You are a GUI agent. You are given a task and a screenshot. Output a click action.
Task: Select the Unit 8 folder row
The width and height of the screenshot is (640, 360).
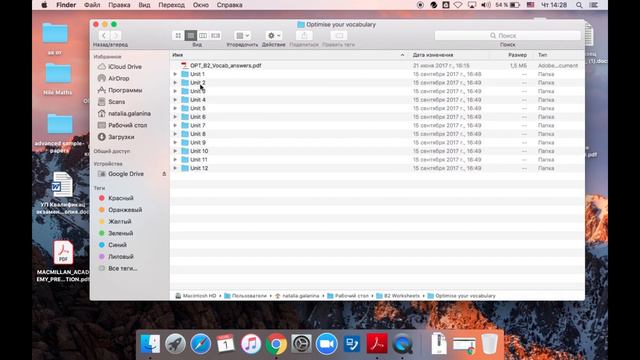pos(377,134)
